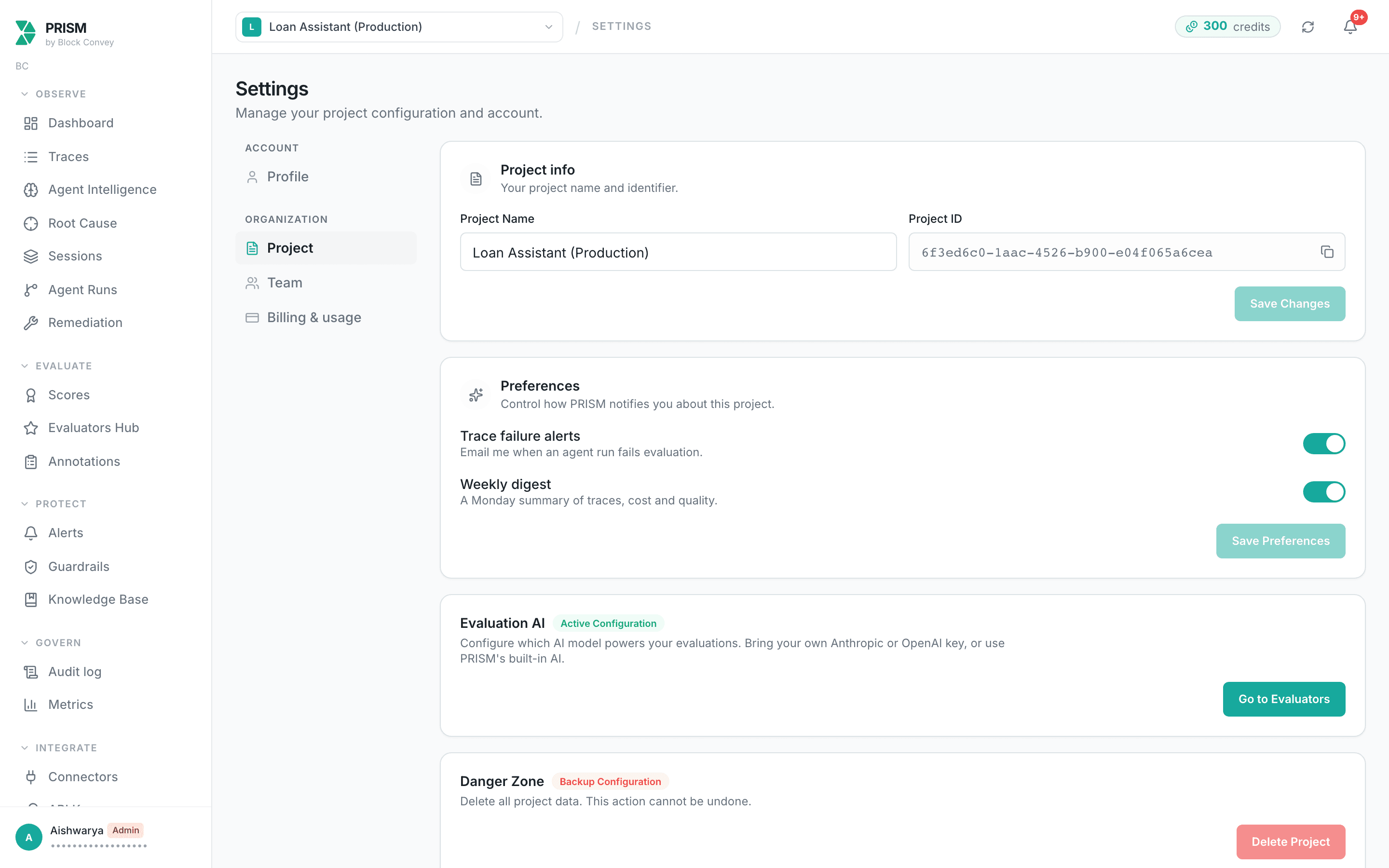Click the Knowledge Base book icon
Screen dimensions: 1389x868
pyautogui.click(x=31, y=600)
